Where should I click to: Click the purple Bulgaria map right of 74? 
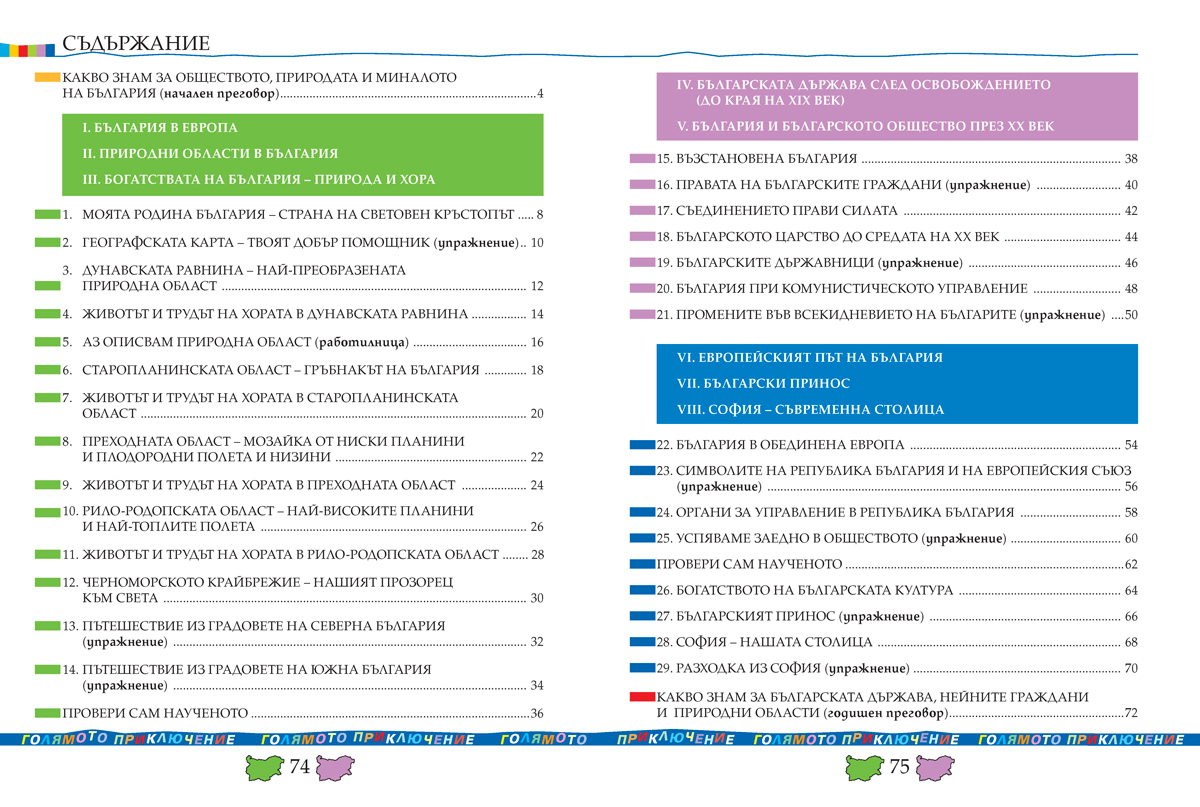[x=335, y=769]
